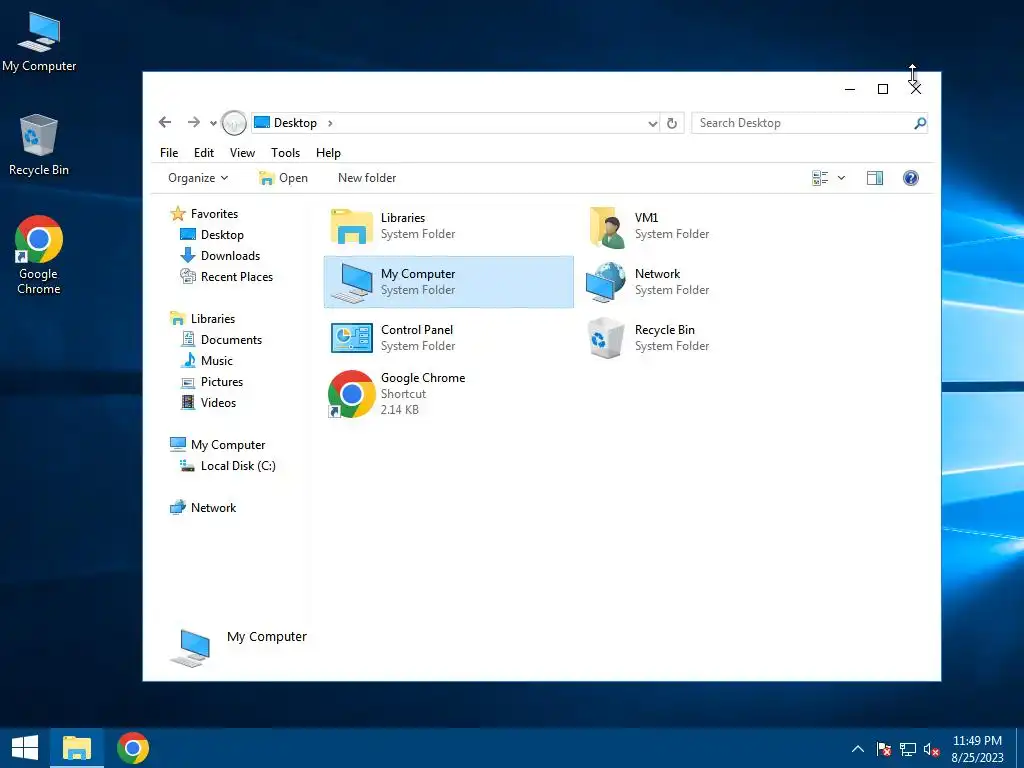Launch Chrome from the taskbar
The image size is (1024, 768).
133,748
